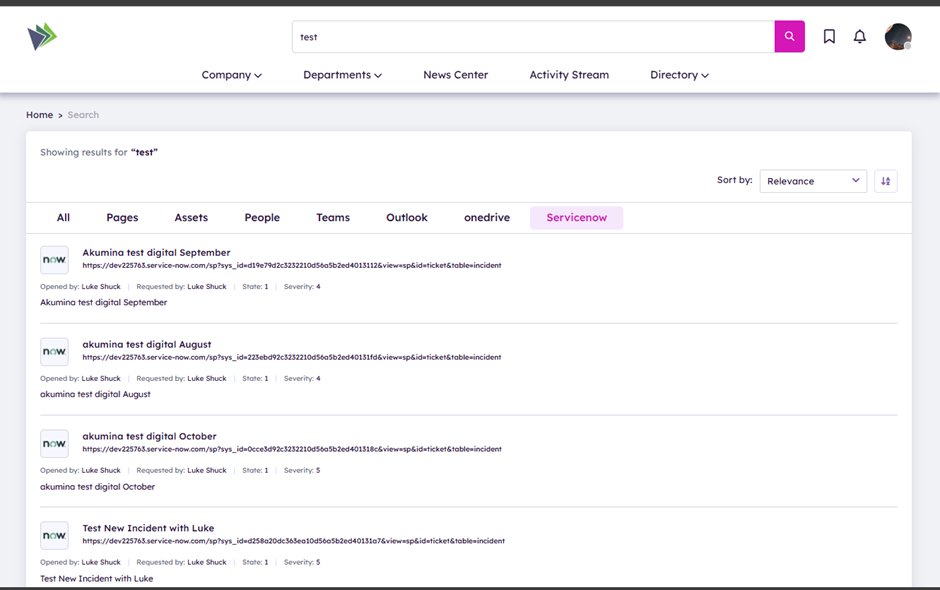
Task: Click ServiceNow icon for Test New Incident with Luke
Action: click(54, 536)
